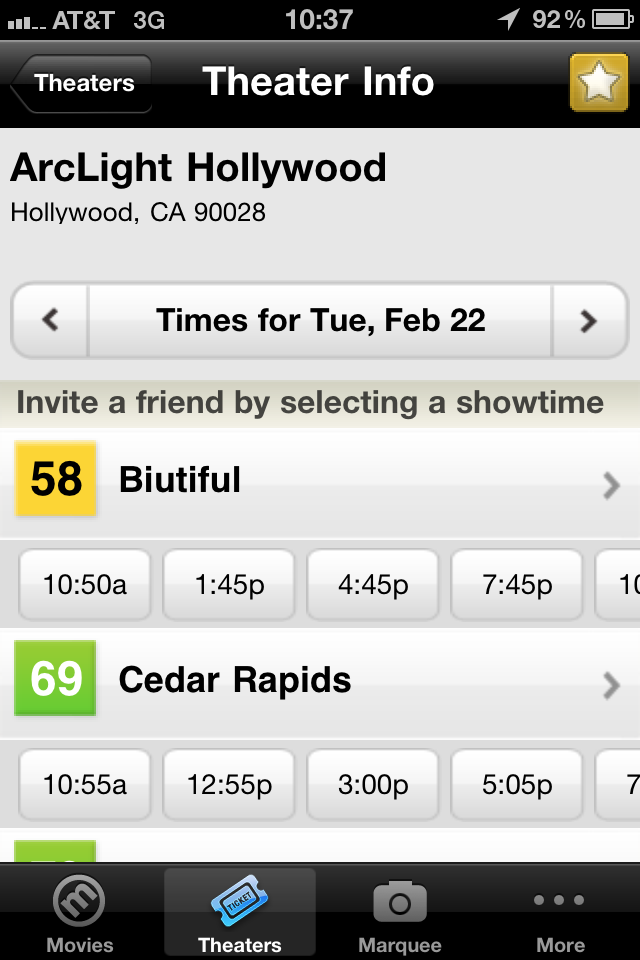This screenshot has width=640, height=960.
Task: Pick the 7:45p Biutiful showtime
Action: pos(517,585)
